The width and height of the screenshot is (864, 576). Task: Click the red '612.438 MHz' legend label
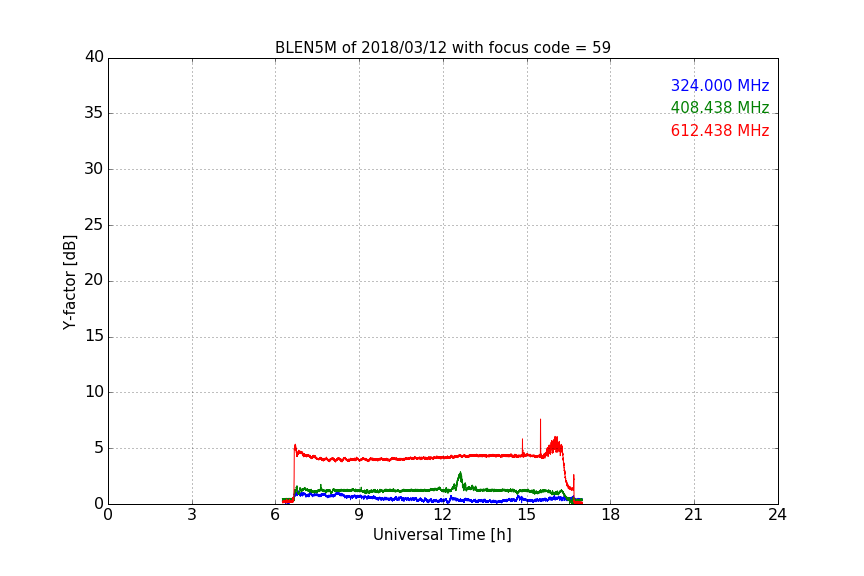click(x=720, y=131)
